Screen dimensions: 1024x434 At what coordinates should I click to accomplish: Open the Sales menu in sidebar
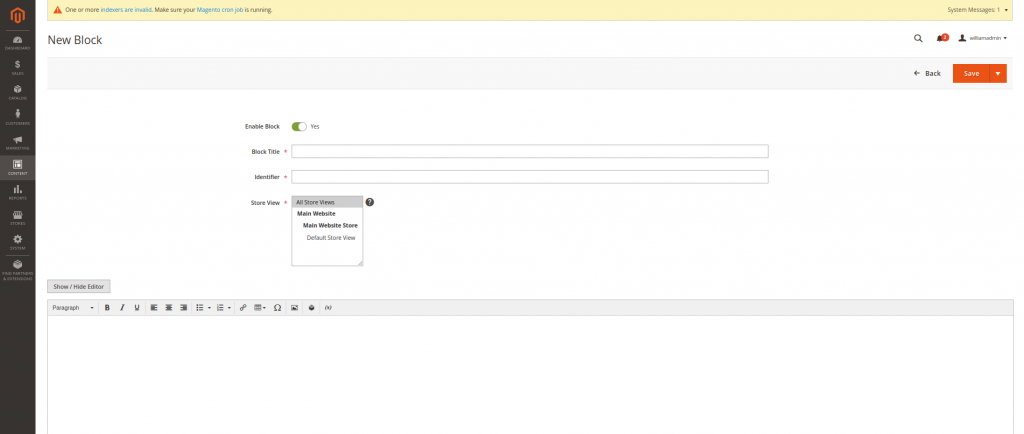coord(18,67)
